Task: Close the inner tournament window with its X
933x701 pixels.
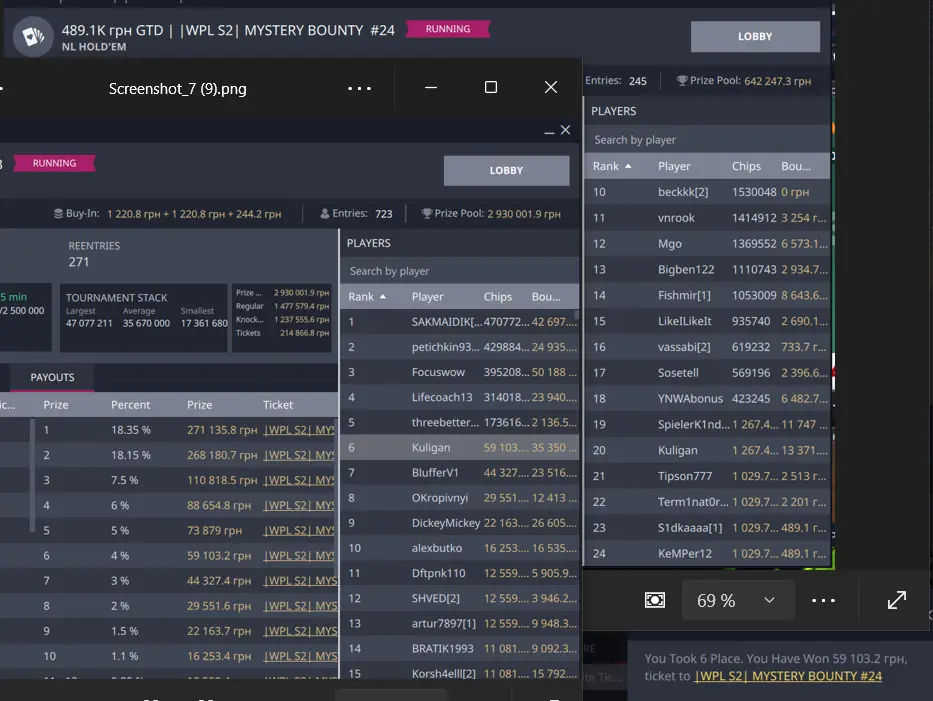Action: (x=566, y=131)
